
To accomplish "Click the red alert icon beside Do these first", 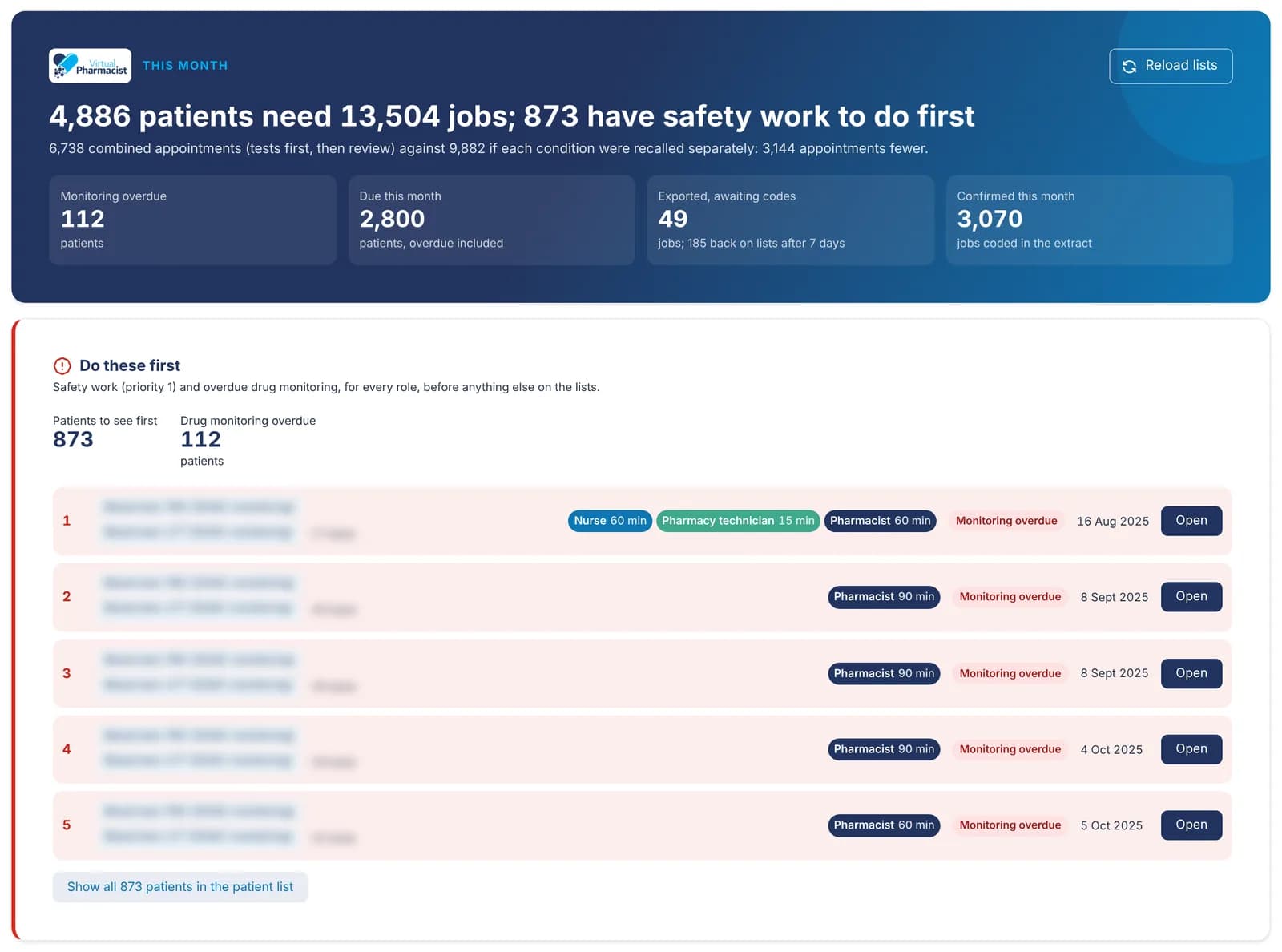I will tap(62, 366).
